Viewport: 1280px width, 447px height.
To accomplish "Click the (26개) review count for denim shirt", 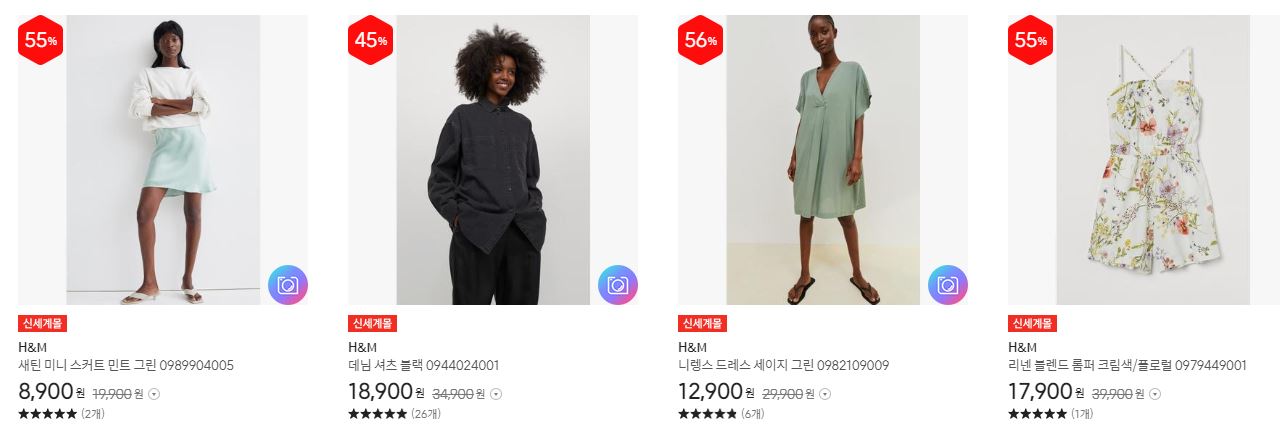I will click(x=426, y=414).
